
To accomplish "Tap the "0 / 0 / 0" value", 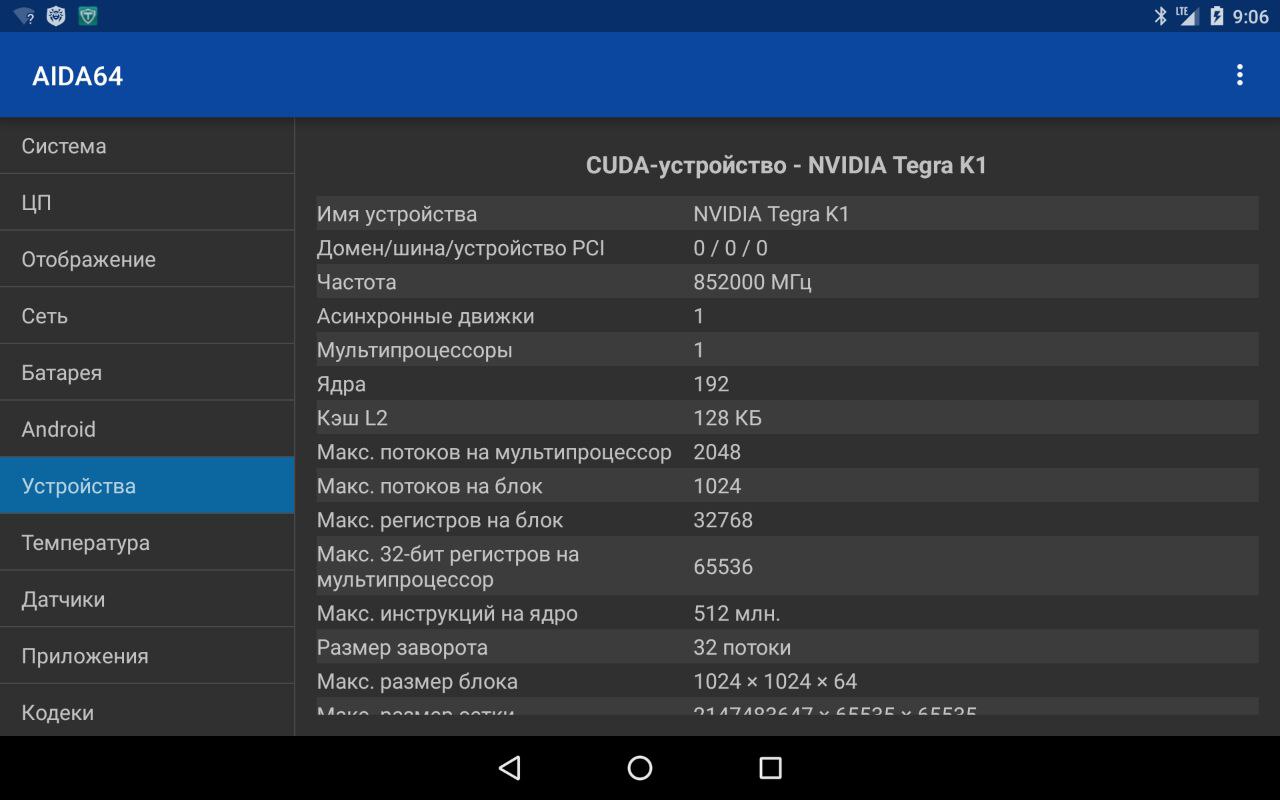I will tap(731, 248).
